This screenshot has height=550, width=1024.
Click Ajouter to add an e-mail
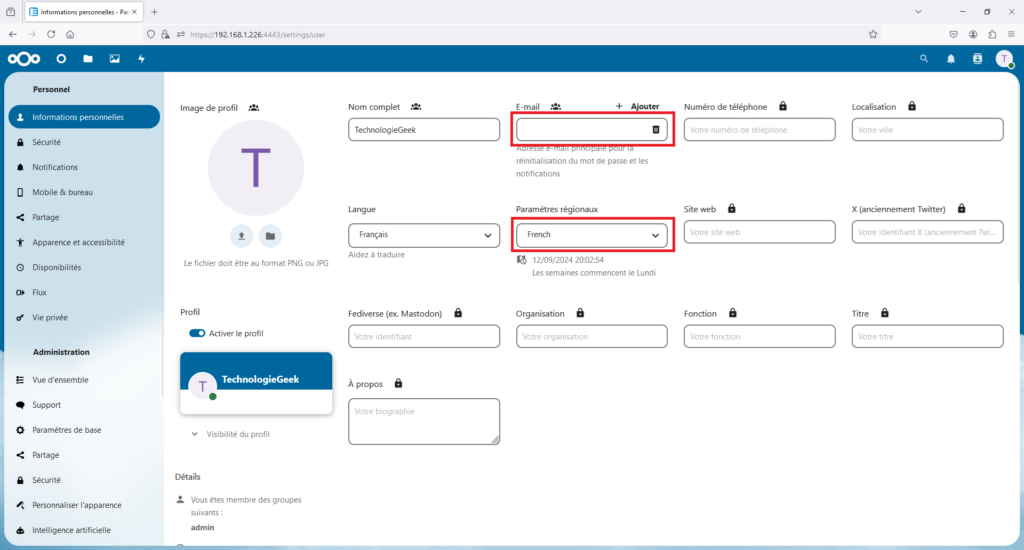[637, 106]
